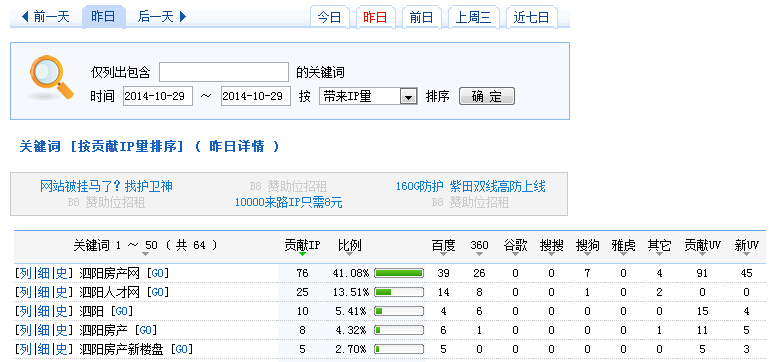This screenshot has width=776, height=362.
Task: Sort by 关键词 column arrow
Action: tap(145, 254)
